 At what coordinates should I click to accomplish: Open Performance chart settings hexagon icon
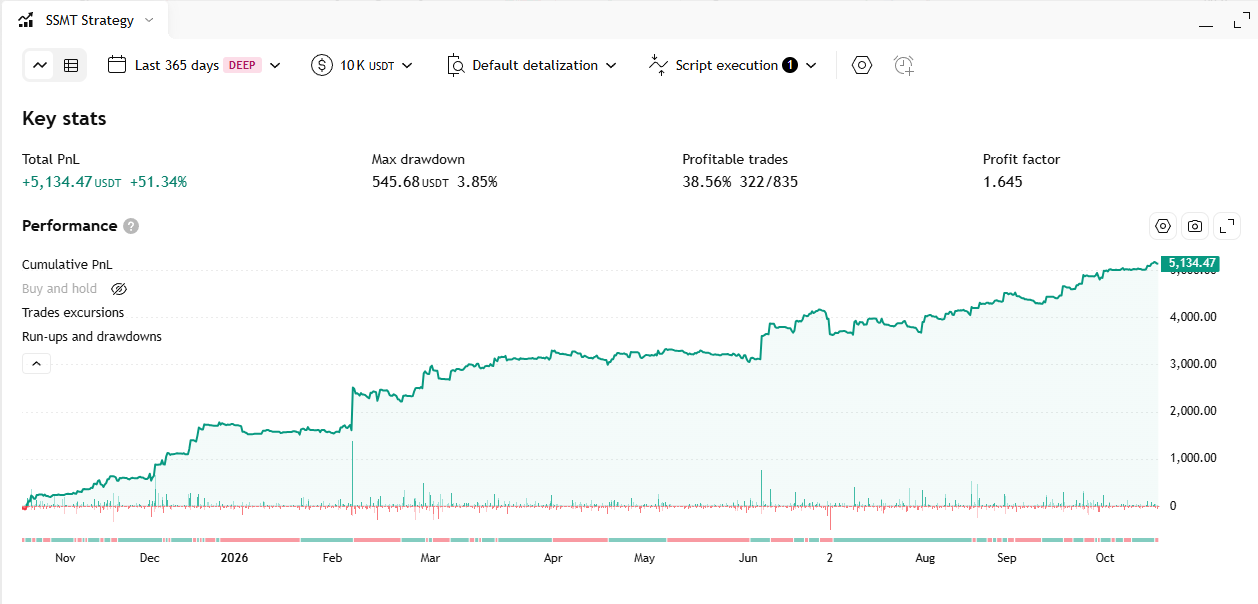click(x=1163, y=226)
